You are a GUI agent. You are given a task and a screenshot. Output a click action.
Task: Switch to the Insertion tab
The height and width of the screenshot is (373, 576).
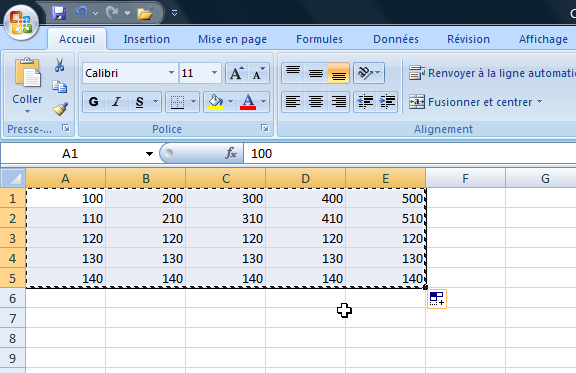coord(147,39)
